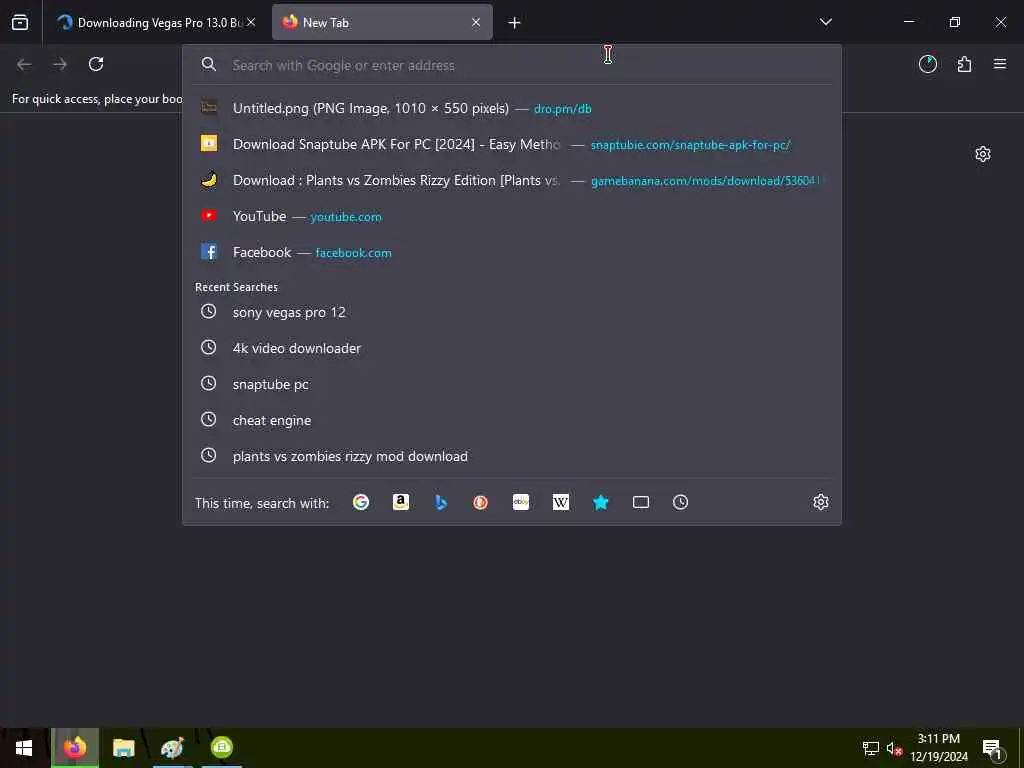Select recent search plants vs zombies rizzy mod
1024x768 pixels.
tap(512, 456)
